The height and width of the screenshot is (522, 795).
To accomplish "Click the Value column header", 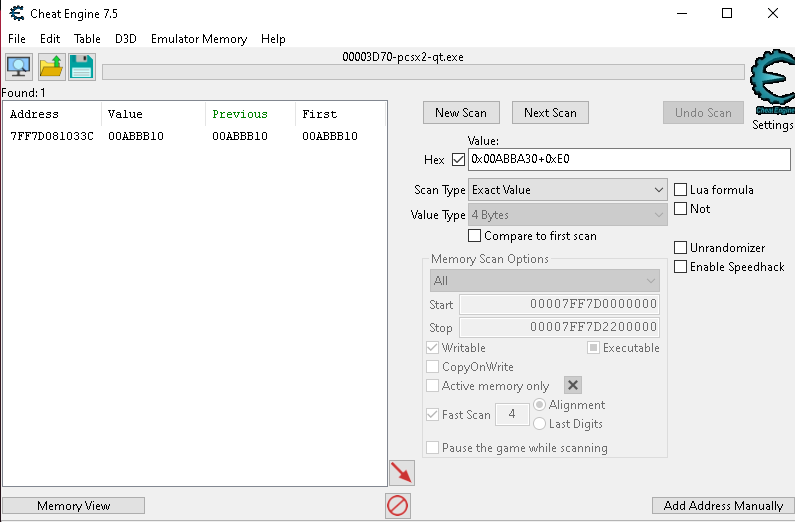I will [154, 114].
